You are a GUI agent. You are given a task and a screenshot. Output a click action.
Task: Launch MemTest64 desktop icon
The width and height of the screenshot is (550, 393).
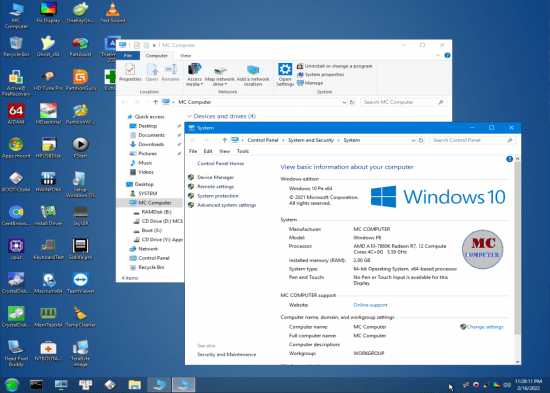click(x=48, y=317)
